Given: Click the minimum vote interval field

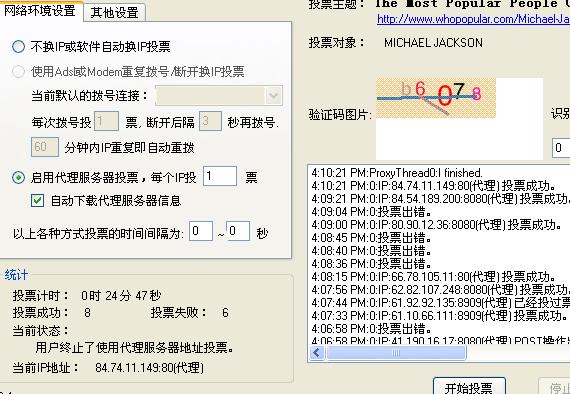Looking at the screenshot, I should (201, 231).
